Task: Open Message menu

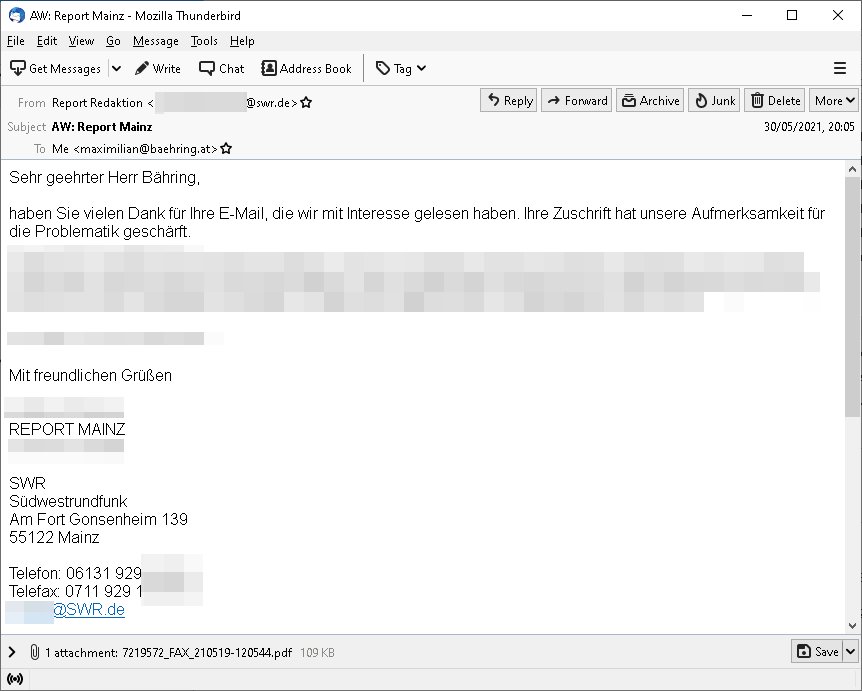Action: (156, 41)
